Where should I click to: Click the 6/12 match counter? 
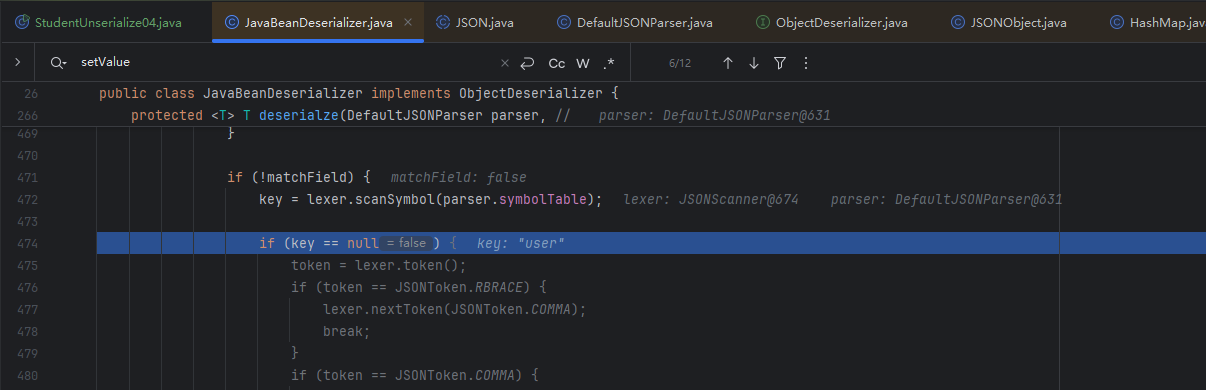[x=680, y=63]
